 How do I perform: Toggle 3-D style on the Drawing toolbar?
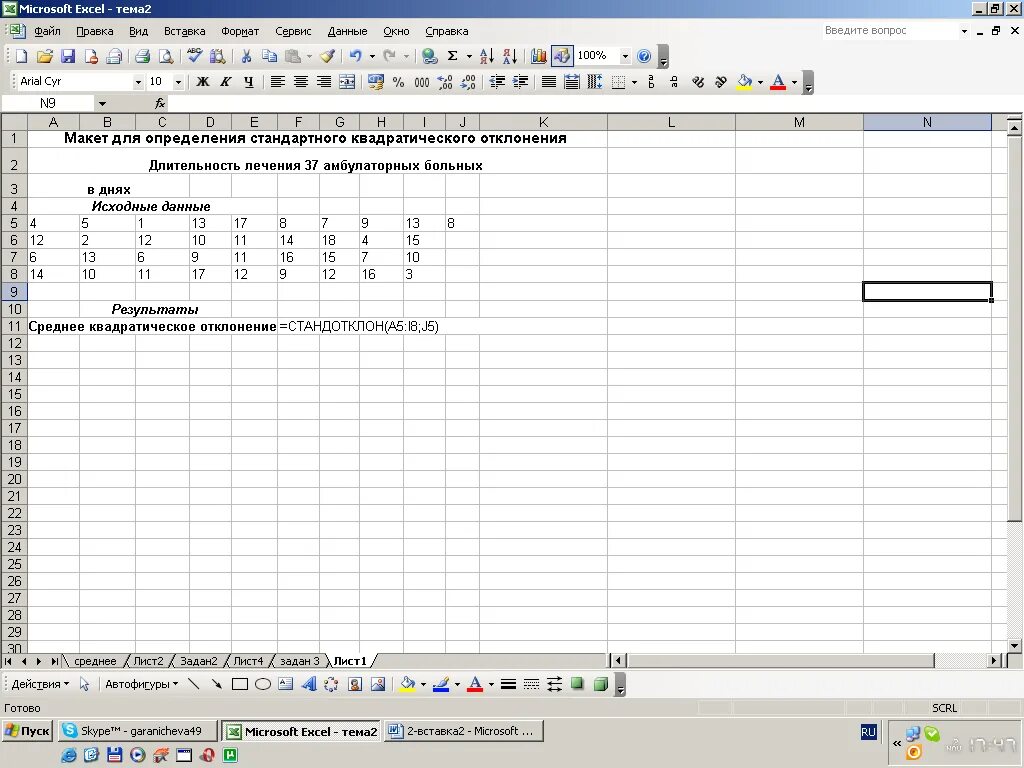(601, 684)
